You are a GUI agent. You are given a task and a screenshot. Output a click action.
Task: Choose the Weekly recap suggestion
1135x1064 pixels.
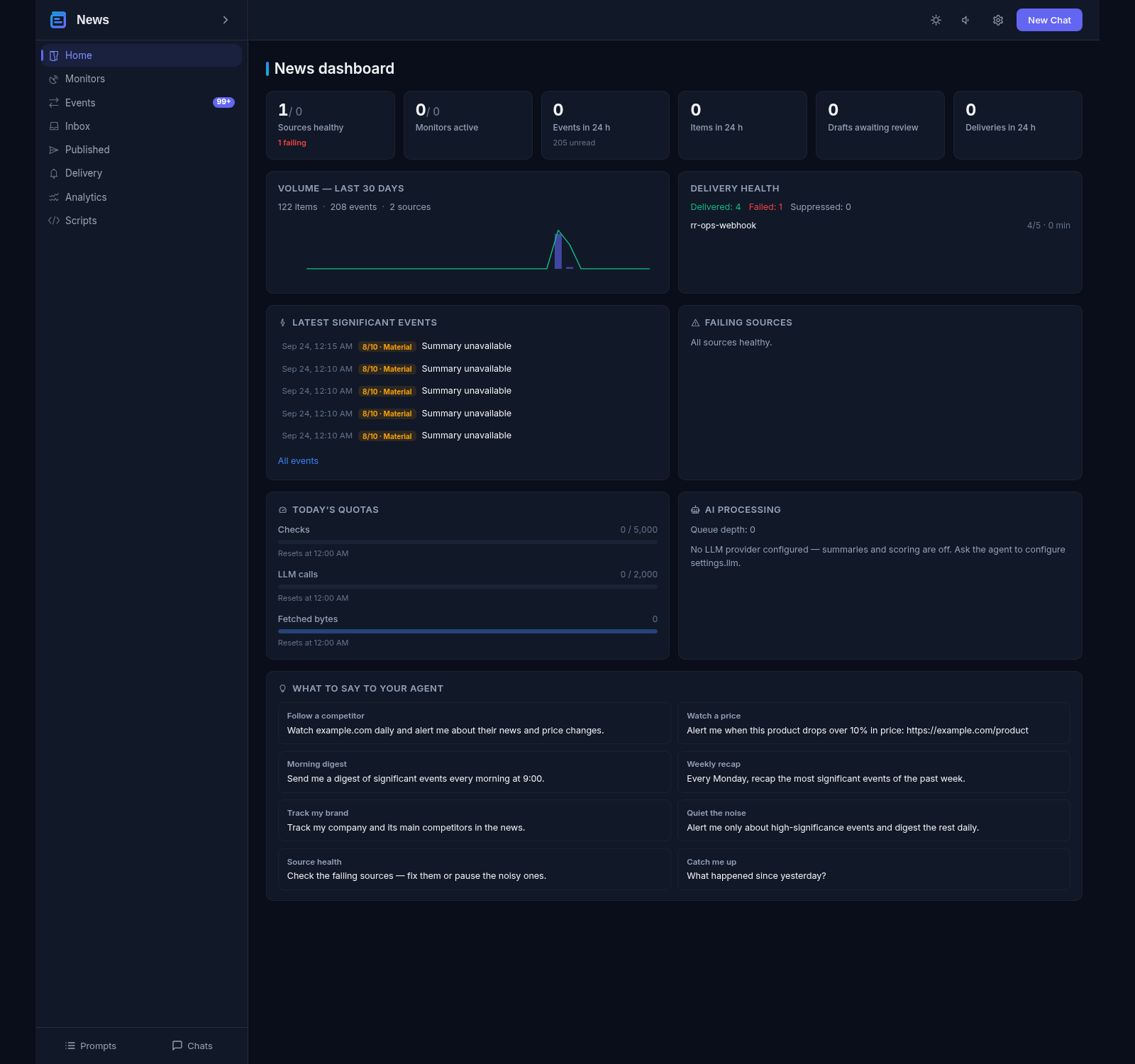(x=874, y=772)
